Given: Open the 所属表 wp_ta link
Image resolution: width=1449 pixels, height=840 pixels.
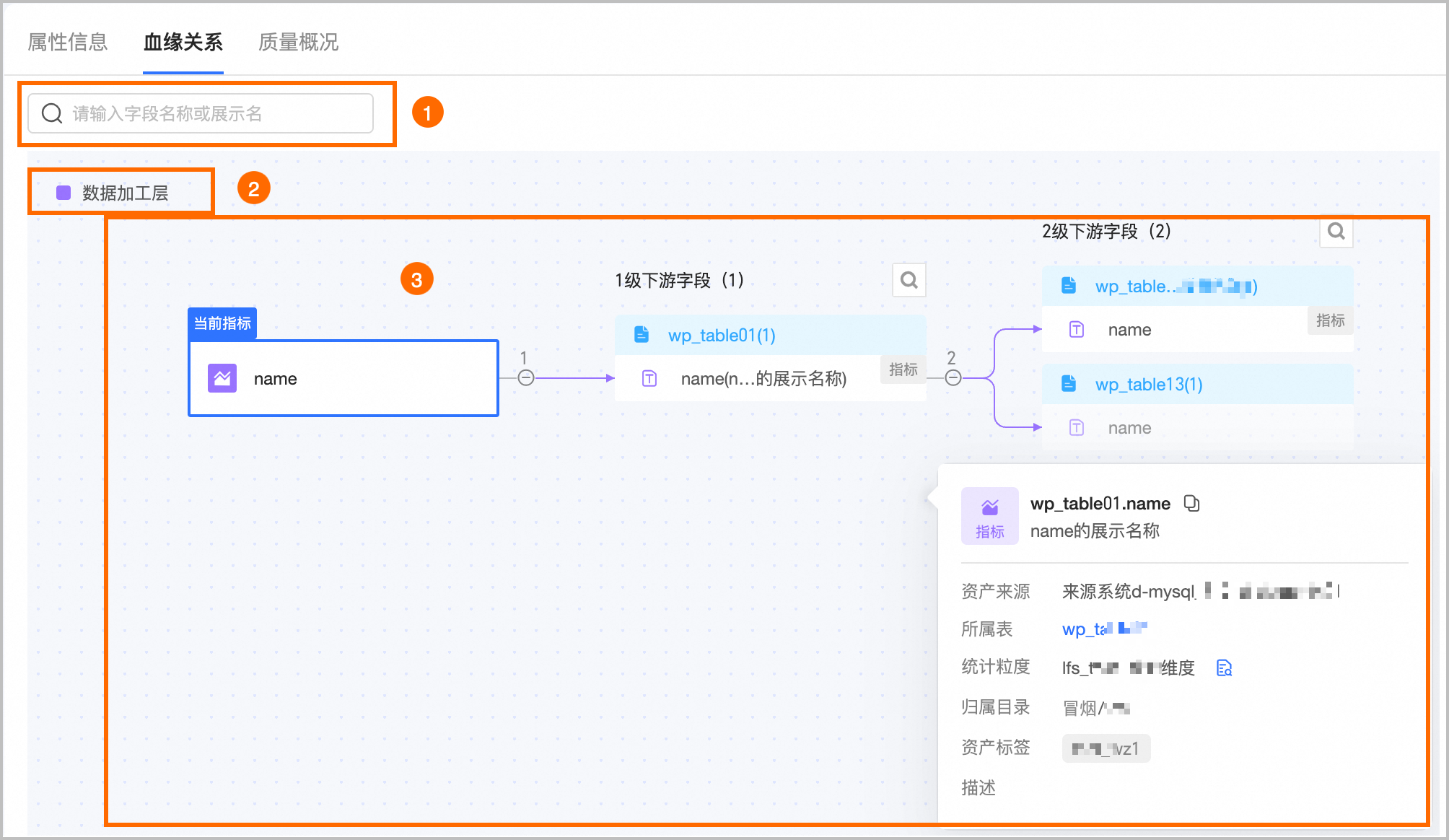Looking at the screenshot, I should point(1104,629).
